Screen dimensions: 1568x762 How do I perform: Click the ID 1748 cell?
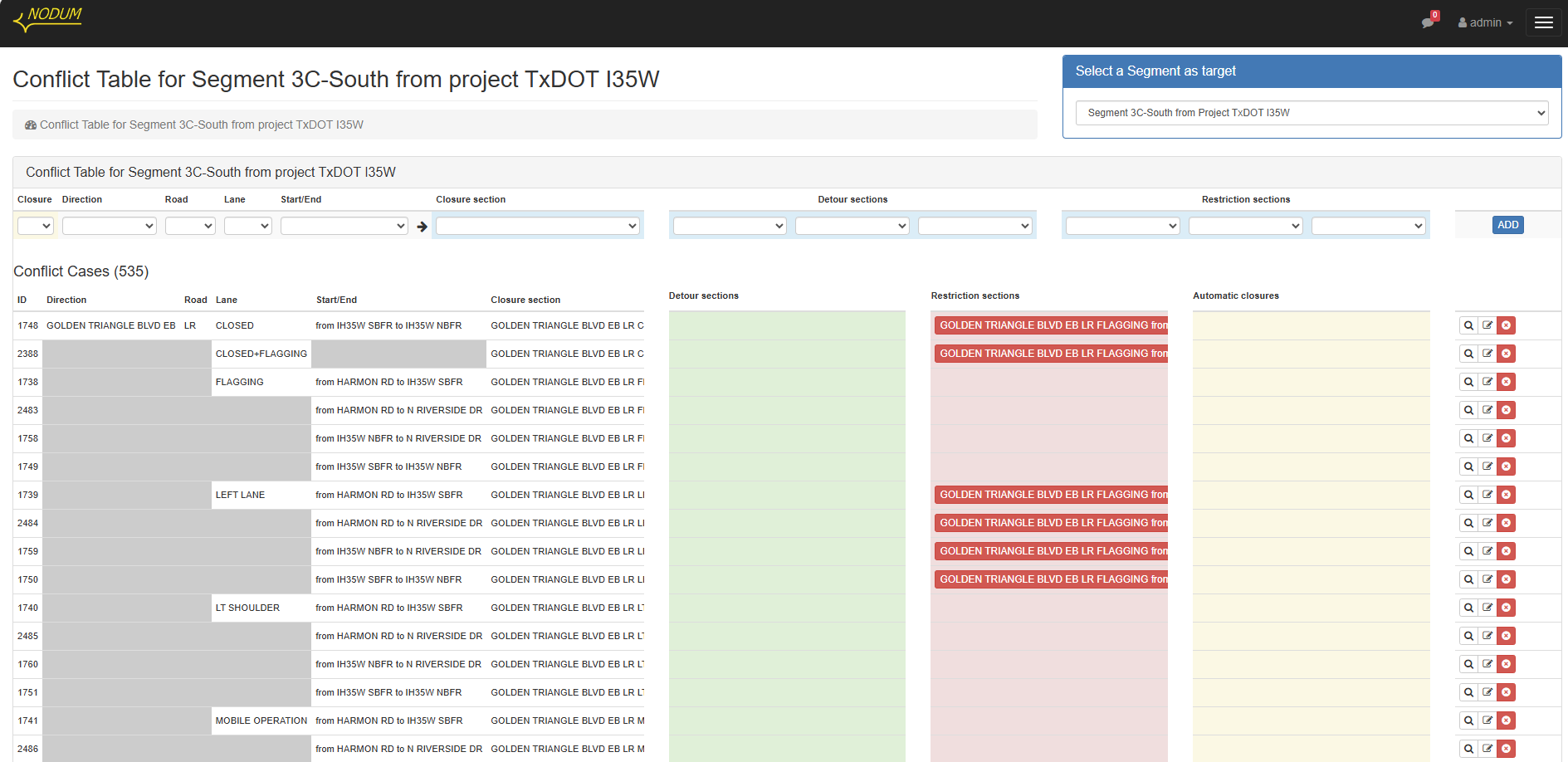(28, 325)
